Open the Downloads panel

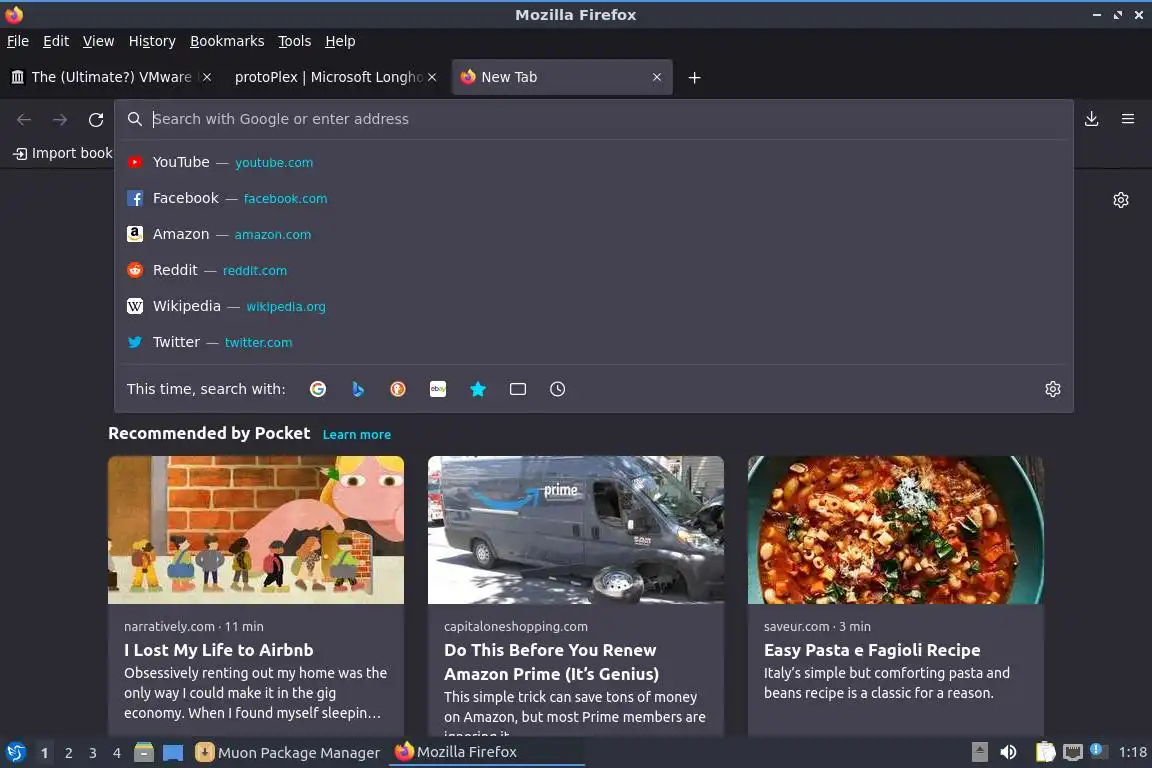click(x=1092, y=119)
